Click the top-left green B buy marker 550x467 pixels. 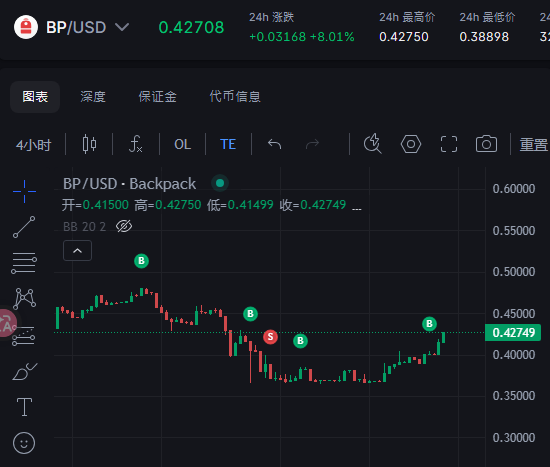pyautogui.click(x=141, y=261)
